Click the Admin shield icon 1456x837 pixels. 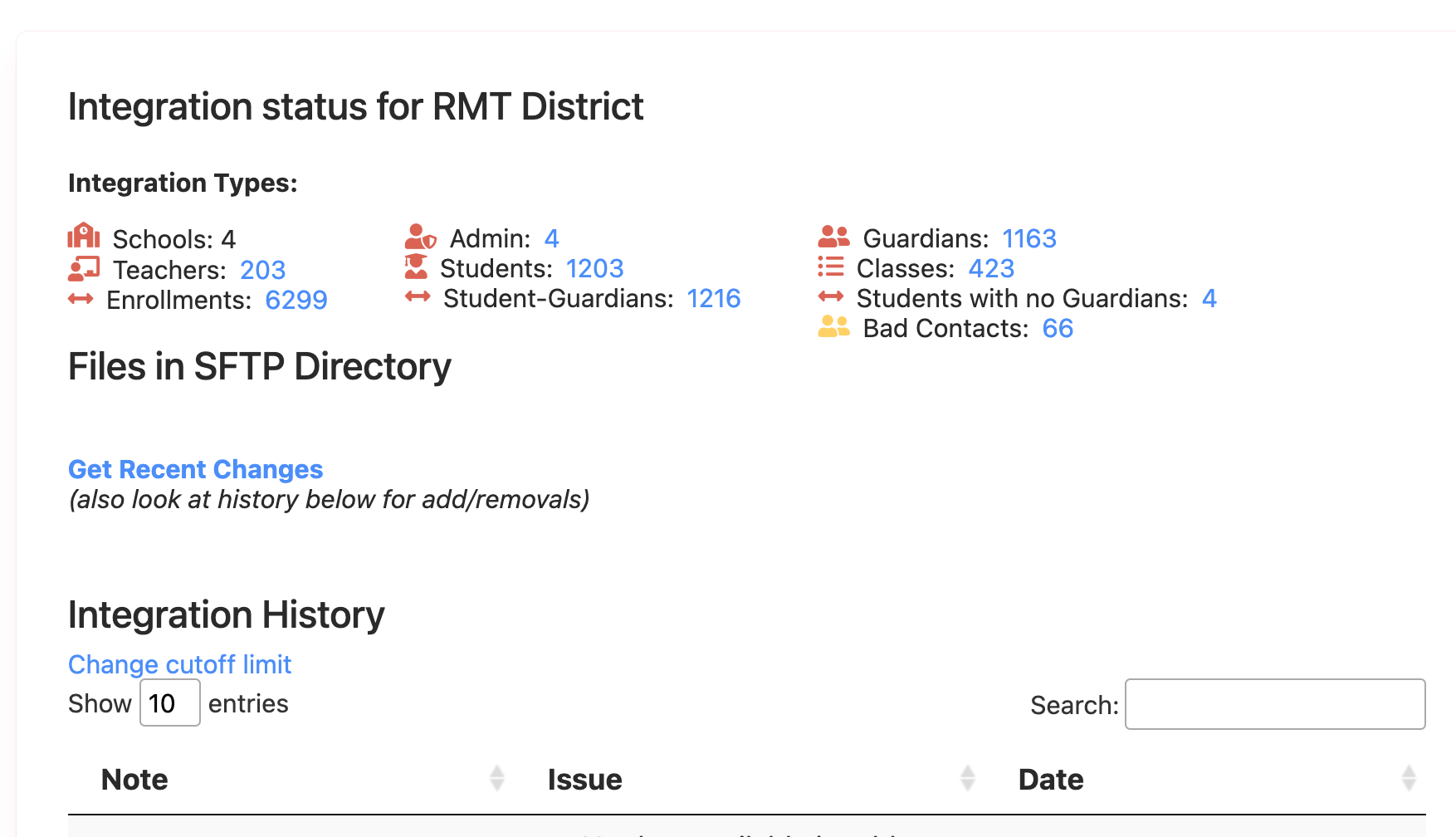tap(420, 236)
